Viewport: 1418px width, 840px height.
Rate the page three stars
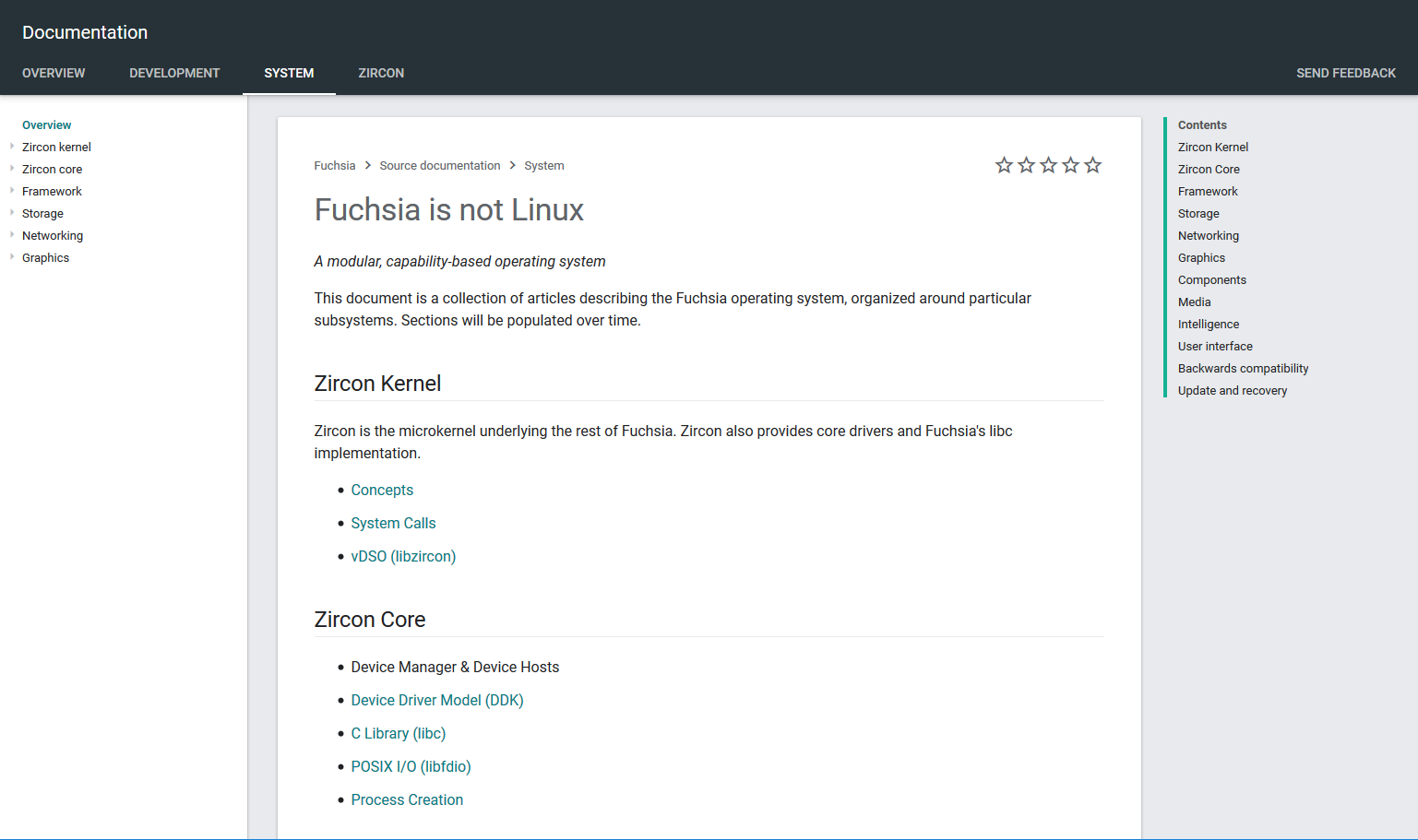1048,165
